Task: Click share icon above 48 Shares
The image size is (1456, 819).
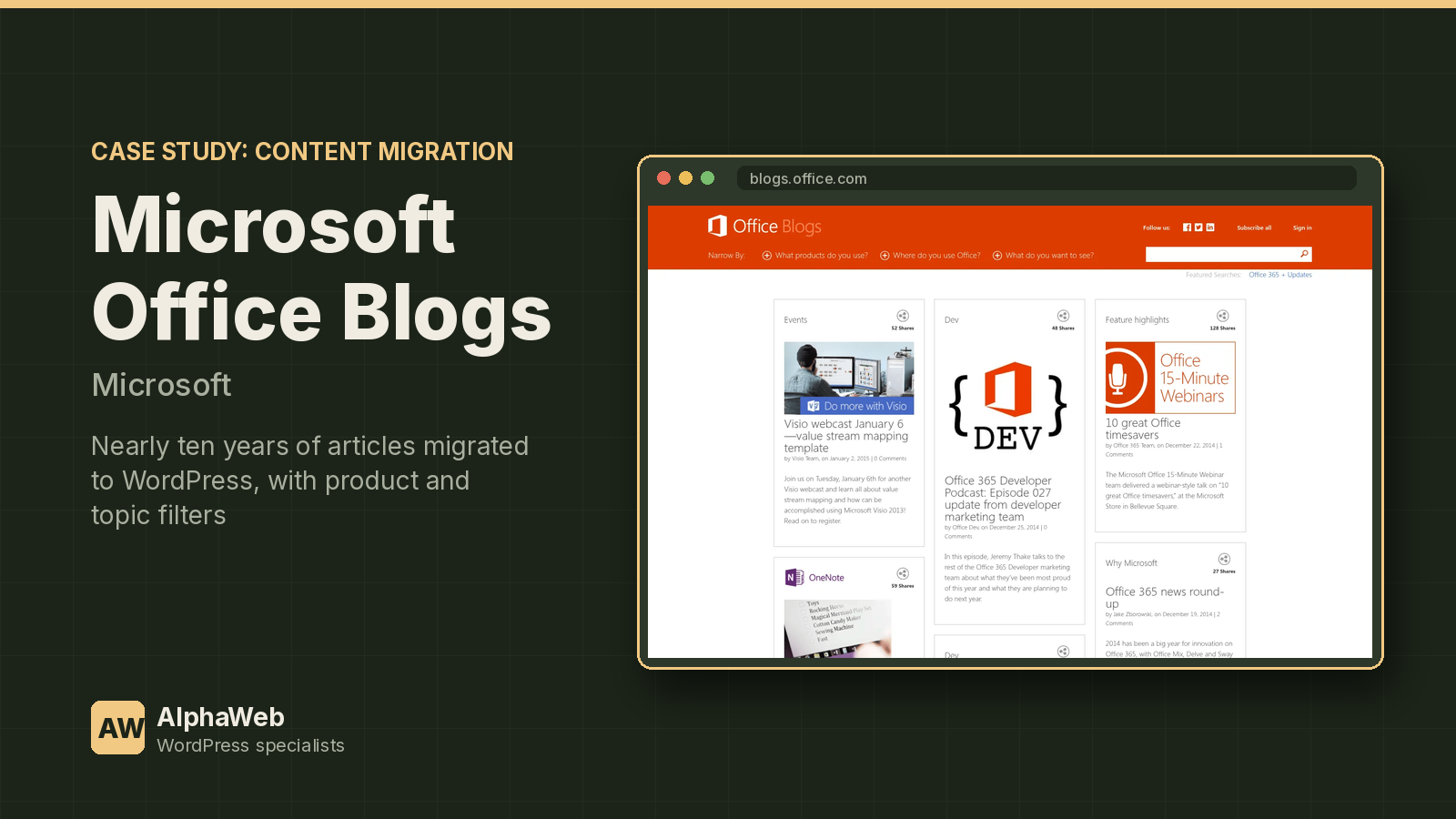Action: coord(1063,316)
